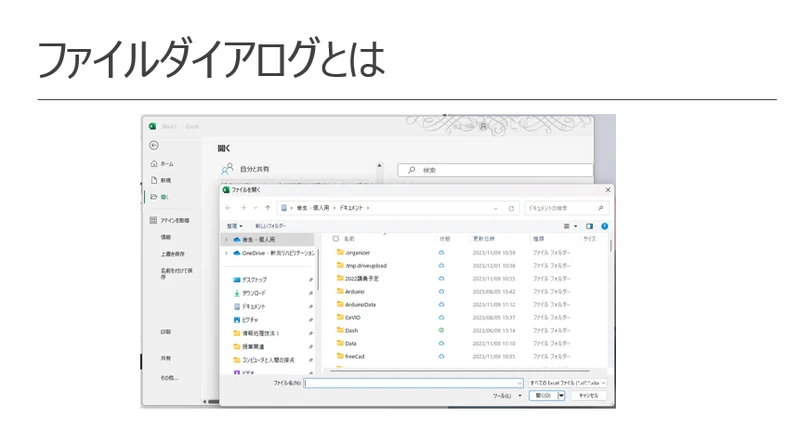Sort by 名前 column header
Viewport: 800px width, 427px height.
[349, 239]
